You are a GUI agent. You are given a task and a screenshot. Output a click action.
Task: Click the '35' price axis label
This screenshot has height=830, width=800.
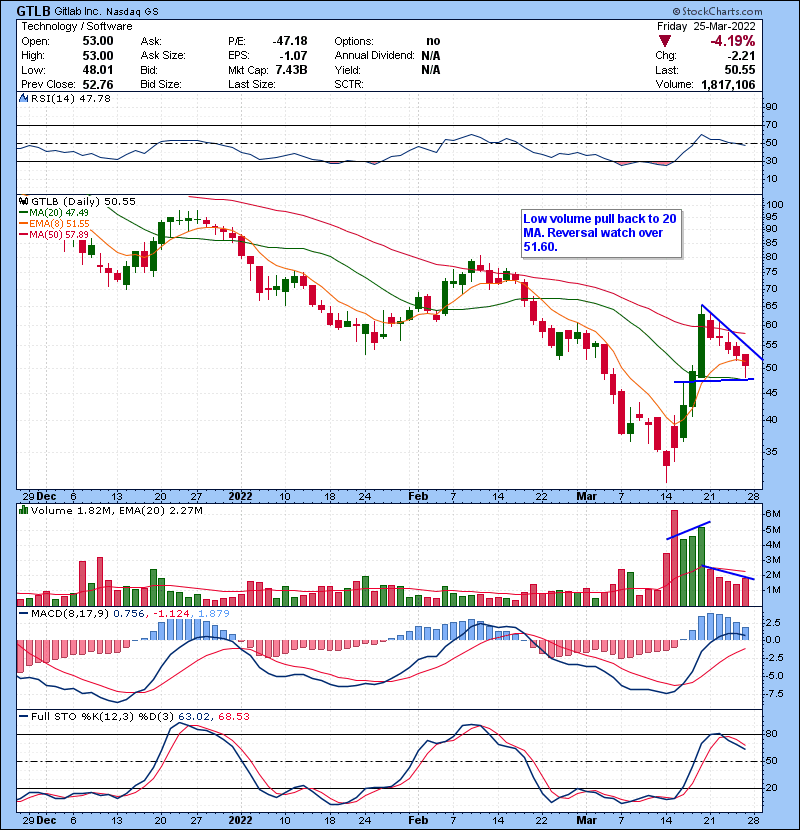coord(771,452)
